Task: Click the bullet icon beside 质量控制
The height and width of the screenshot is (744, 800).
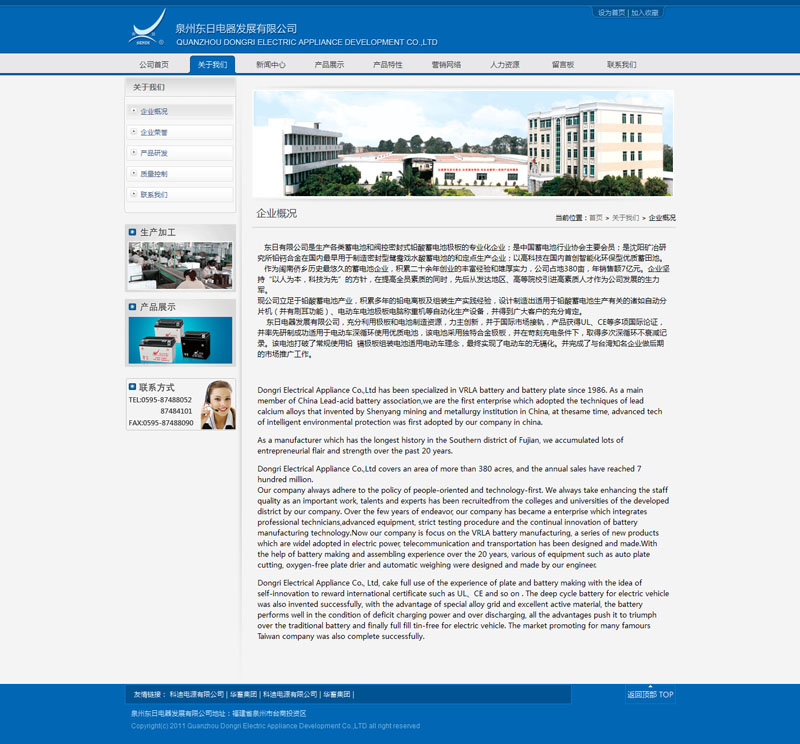Action: tap(134, 173)
